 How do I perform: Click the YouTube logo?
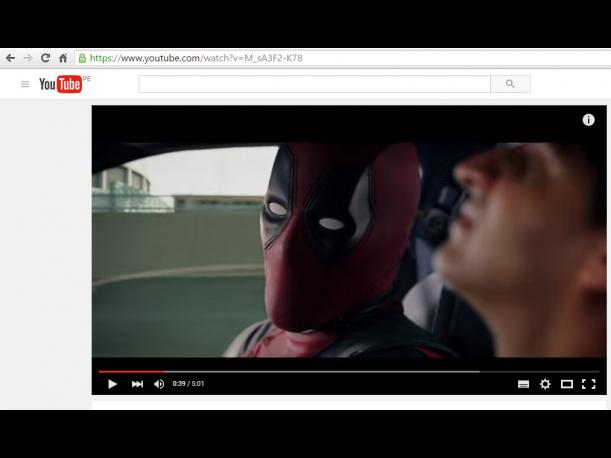pyautogui.click(x=61, y=84)
